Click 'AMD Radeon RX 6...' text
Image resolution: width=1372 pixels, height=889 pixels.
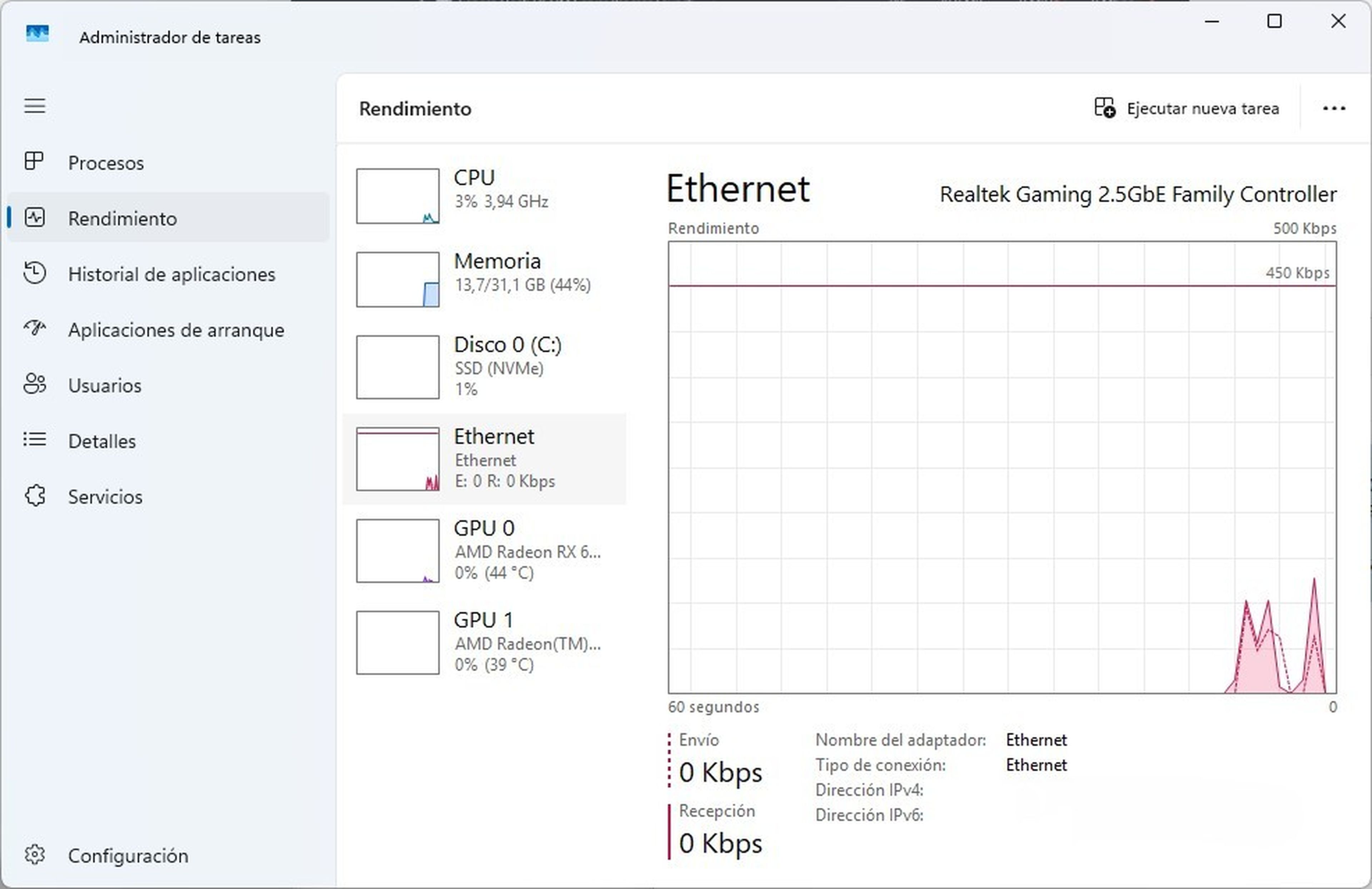coord(527,552)
